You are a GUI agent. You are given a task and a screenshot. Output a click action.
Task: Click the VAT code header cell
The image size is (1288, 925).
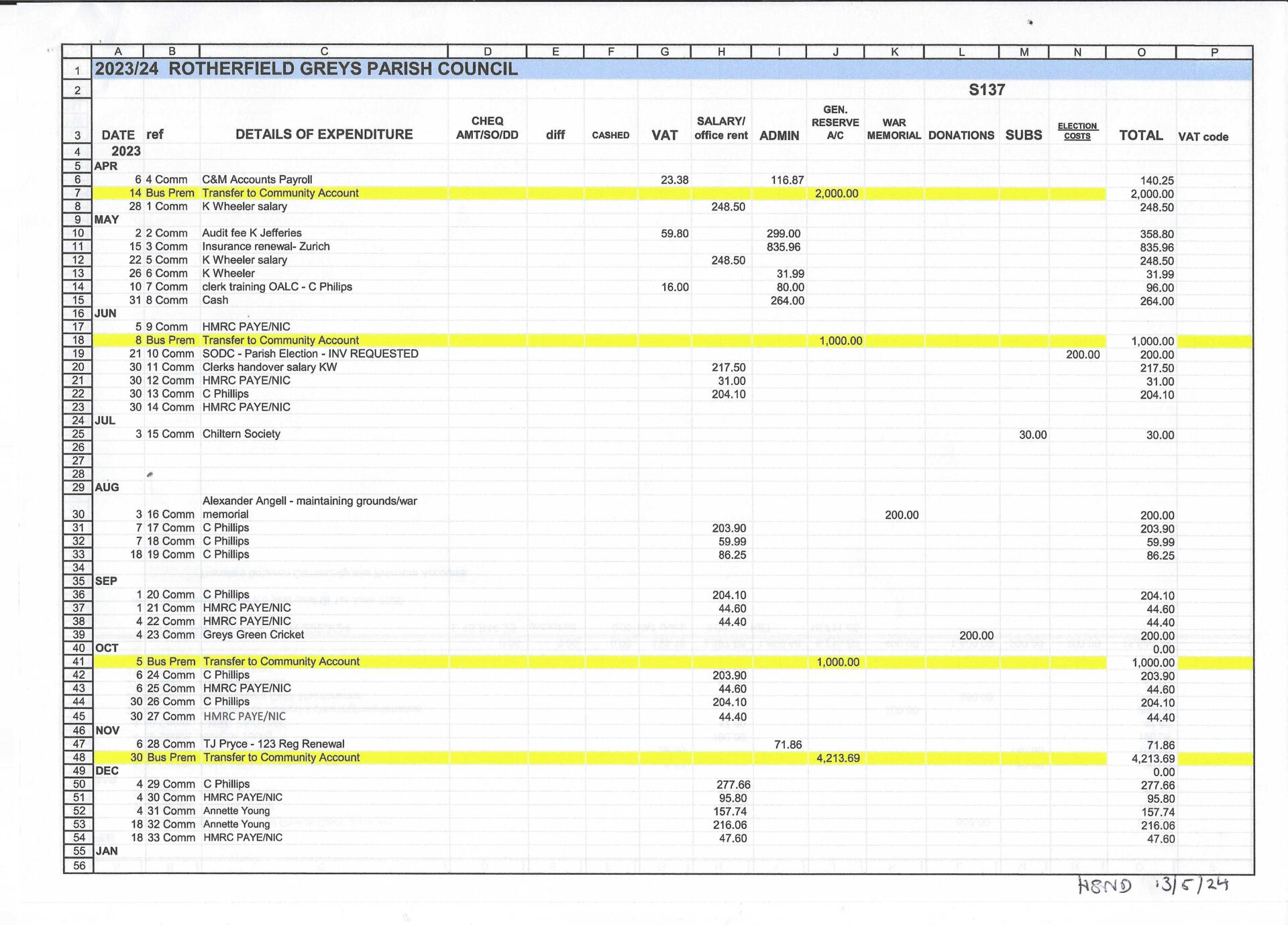point(1203,137)
